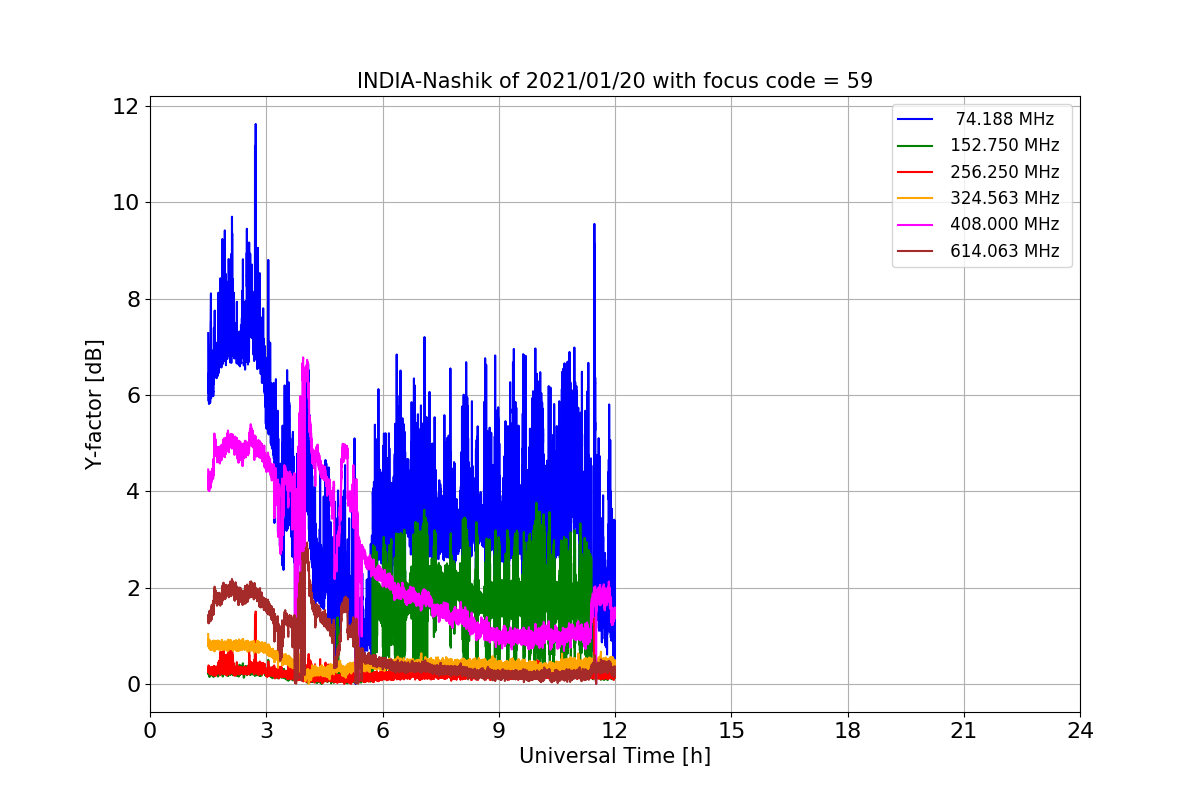Click the plot title mentioning INDIA-Nashik
This screenshot has height=800, width=1200.
(615, 81)
